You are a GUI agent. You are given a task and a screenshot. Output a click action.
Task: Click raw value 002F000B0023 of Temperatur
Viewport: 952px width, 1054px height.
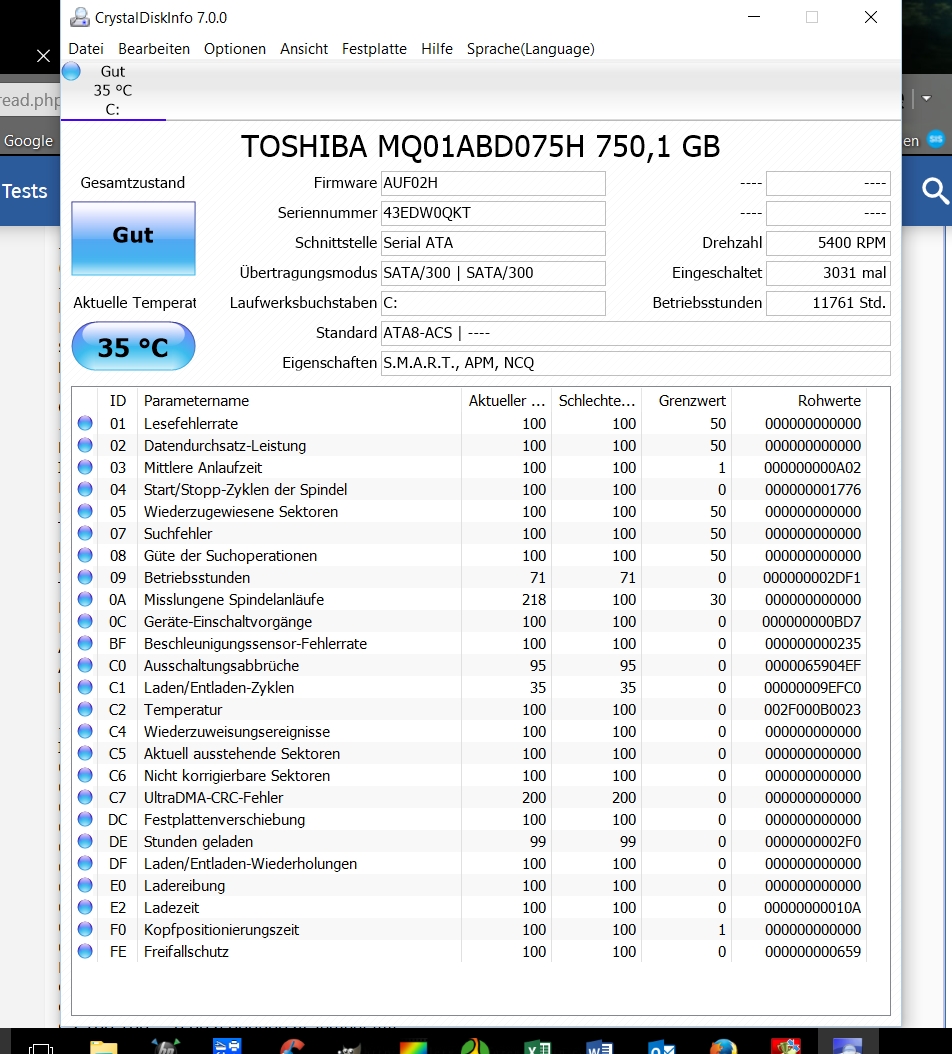click(x=812, y=709)
